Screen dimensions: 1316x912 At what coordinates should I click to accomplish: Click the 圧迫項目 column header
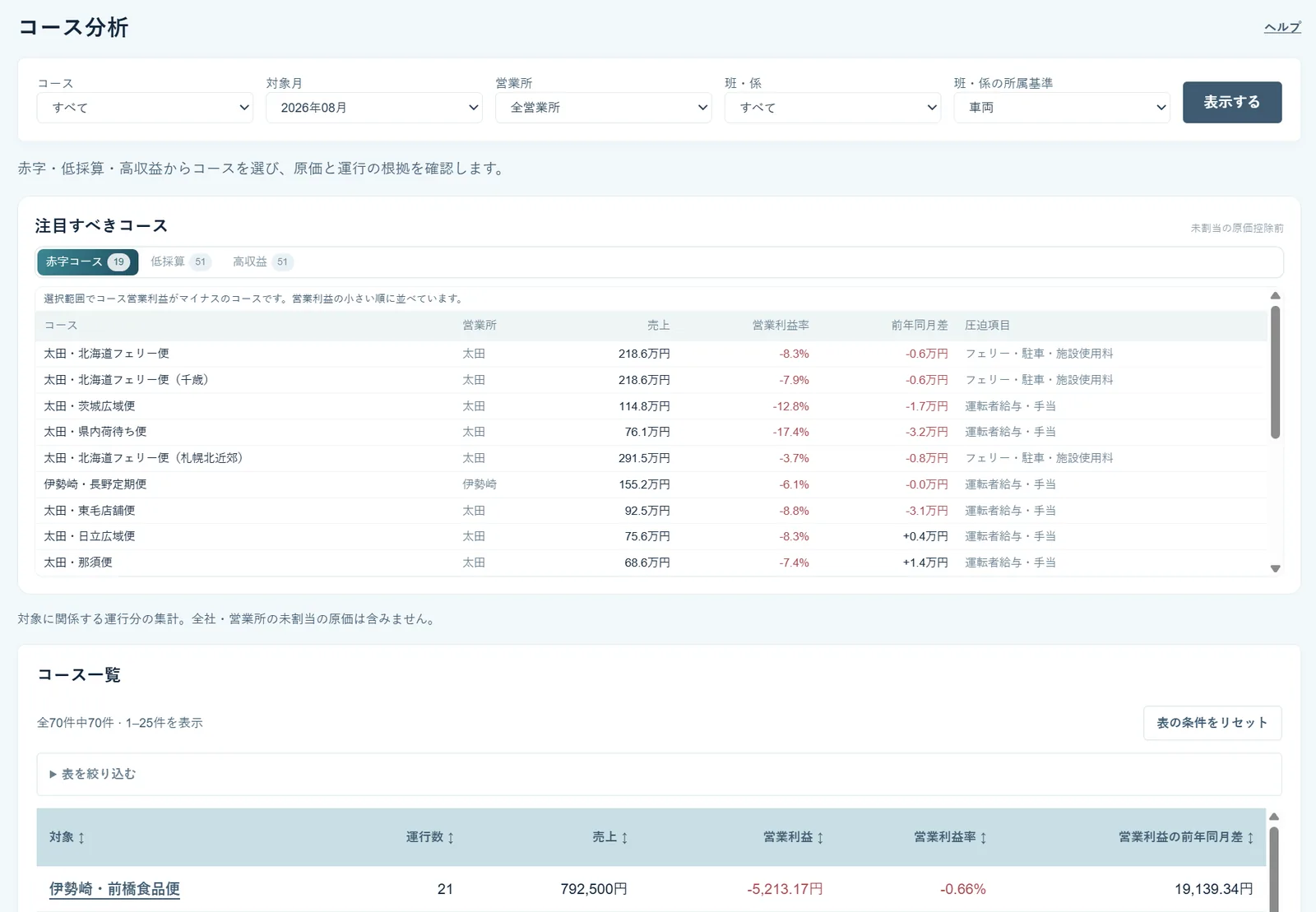point(987,326)
